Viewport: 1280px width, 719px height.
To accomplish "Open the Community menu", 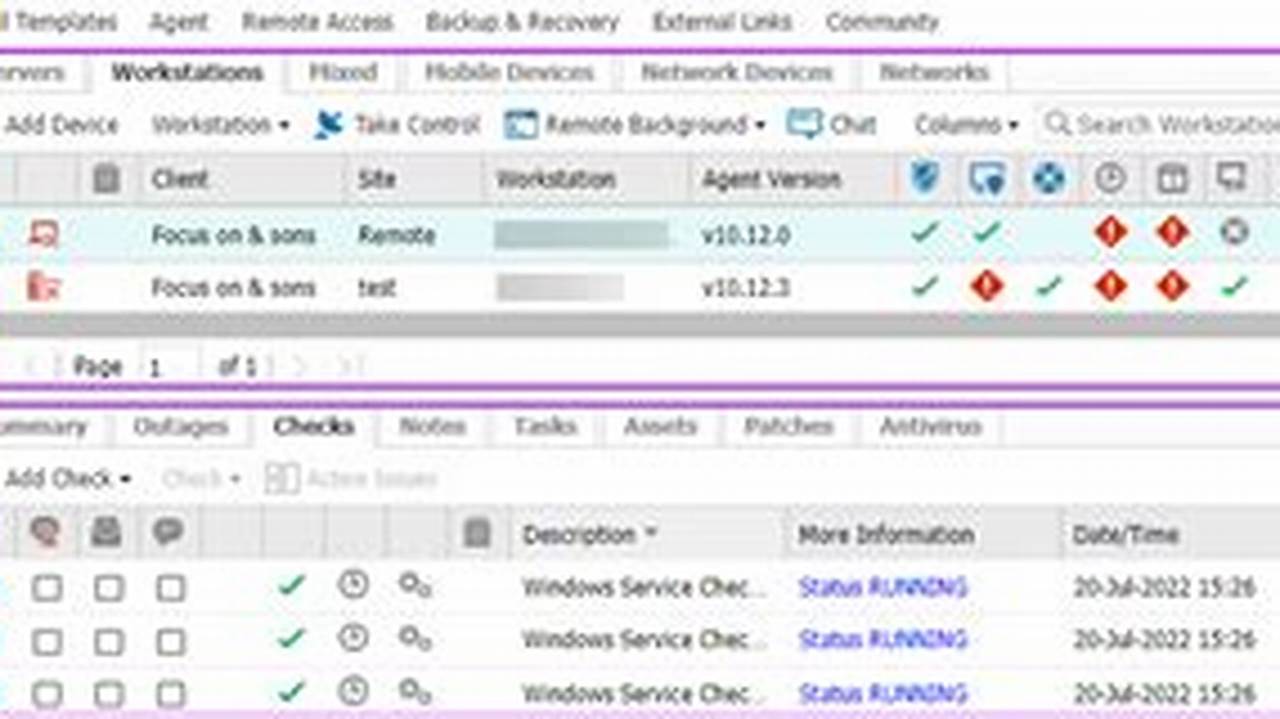I will click(882, 21).
